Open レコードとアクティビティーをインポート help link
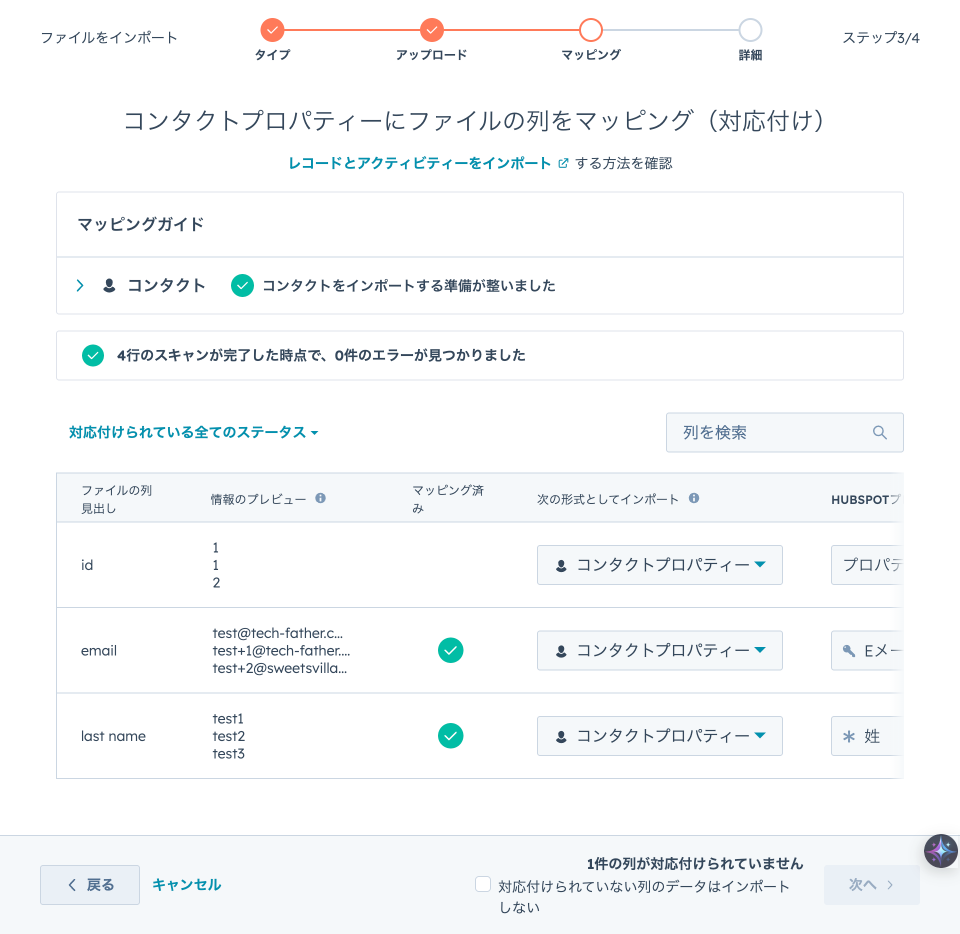 419,163
